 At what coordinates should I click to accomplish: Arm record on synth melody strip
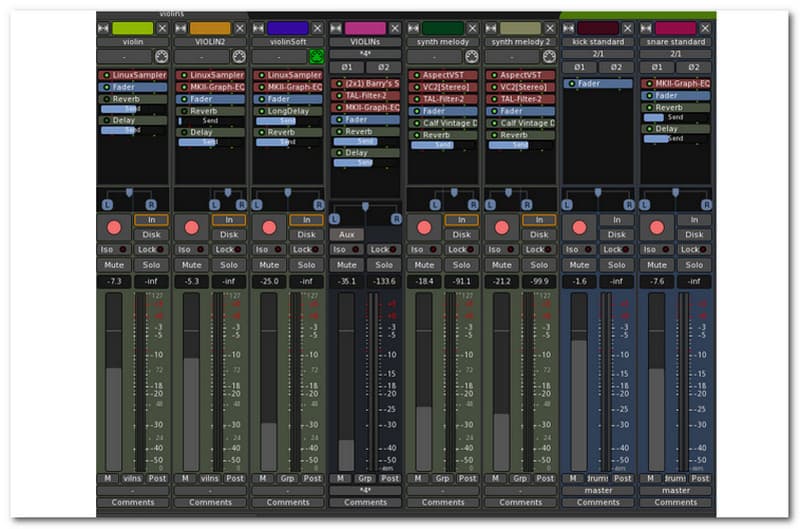(424, 228)
